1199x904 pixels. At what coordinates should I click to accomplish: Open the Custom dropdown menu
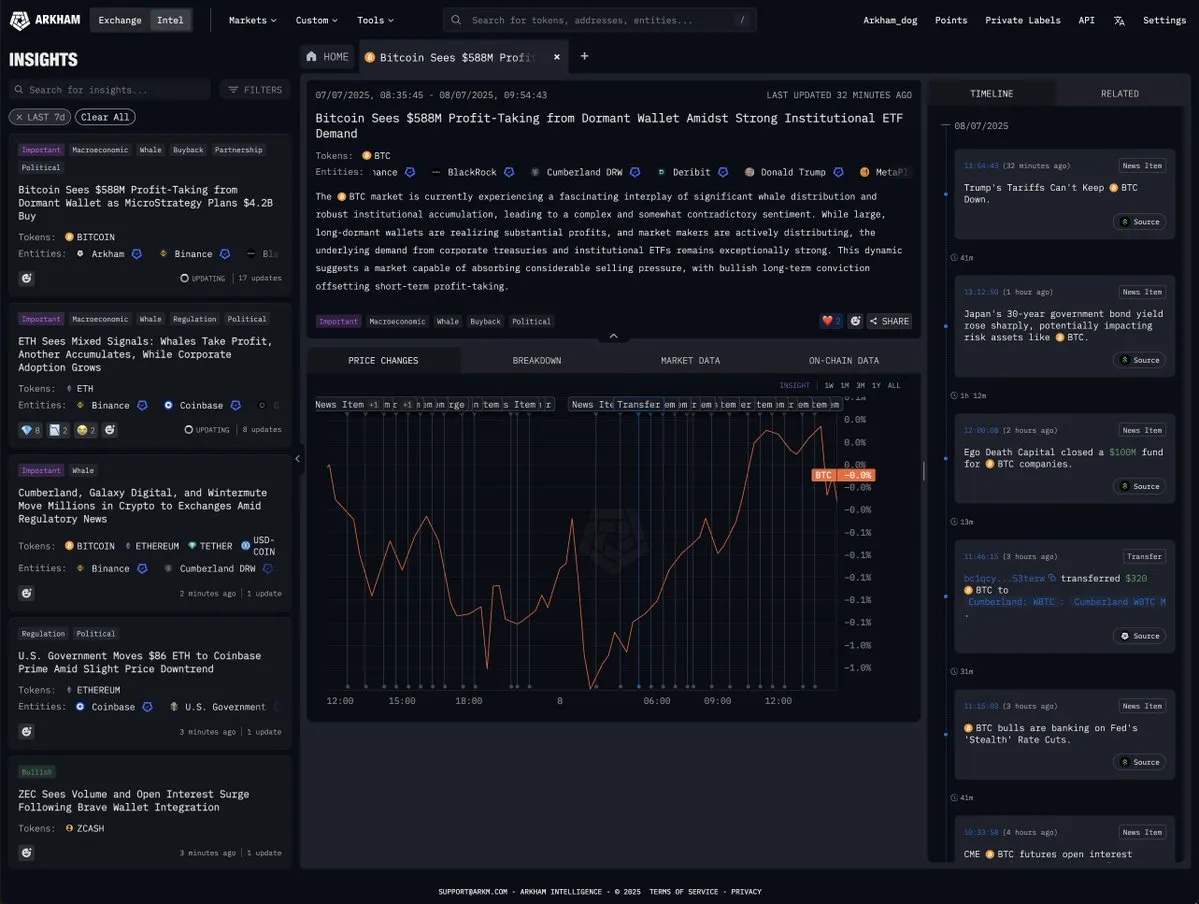317,20
